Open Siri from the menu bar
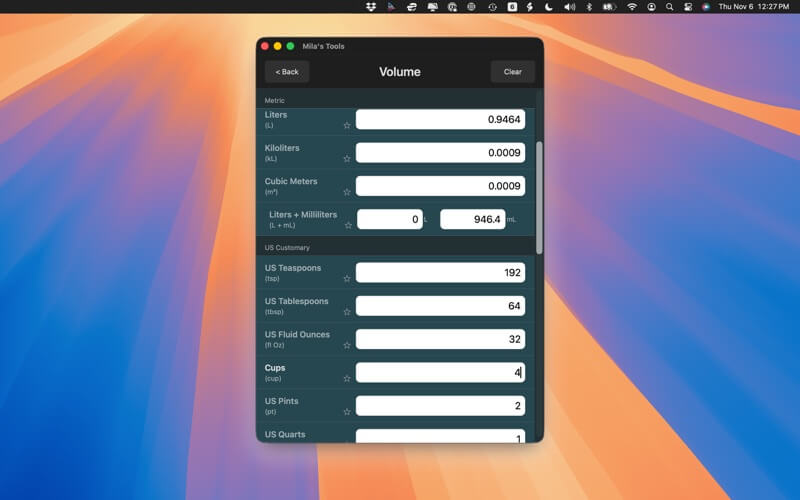The width and height of the screenshot is (800, 500). [x=706, y=7]
